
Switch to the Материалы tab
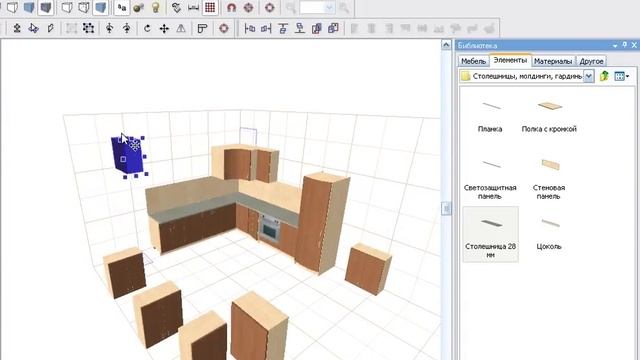pyautogui.click(x=553, y=61)
